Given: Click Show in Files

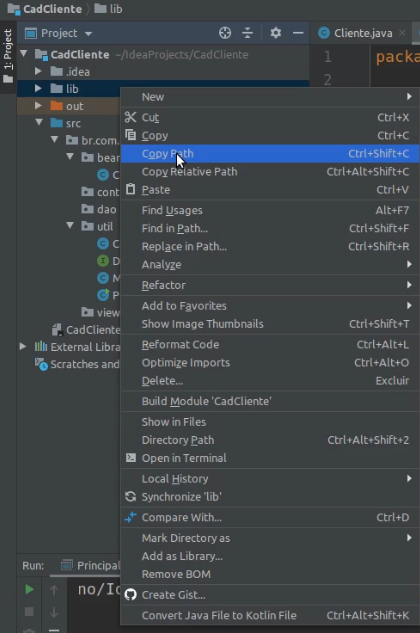Looking at the screenshot, I should tap(270, 422).
